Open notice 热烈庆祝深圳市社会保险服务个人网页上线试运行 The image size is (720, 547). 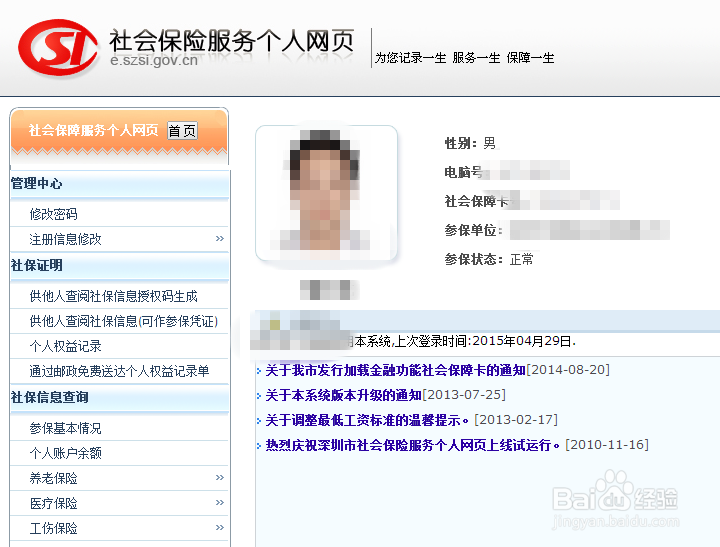point(412,445)
